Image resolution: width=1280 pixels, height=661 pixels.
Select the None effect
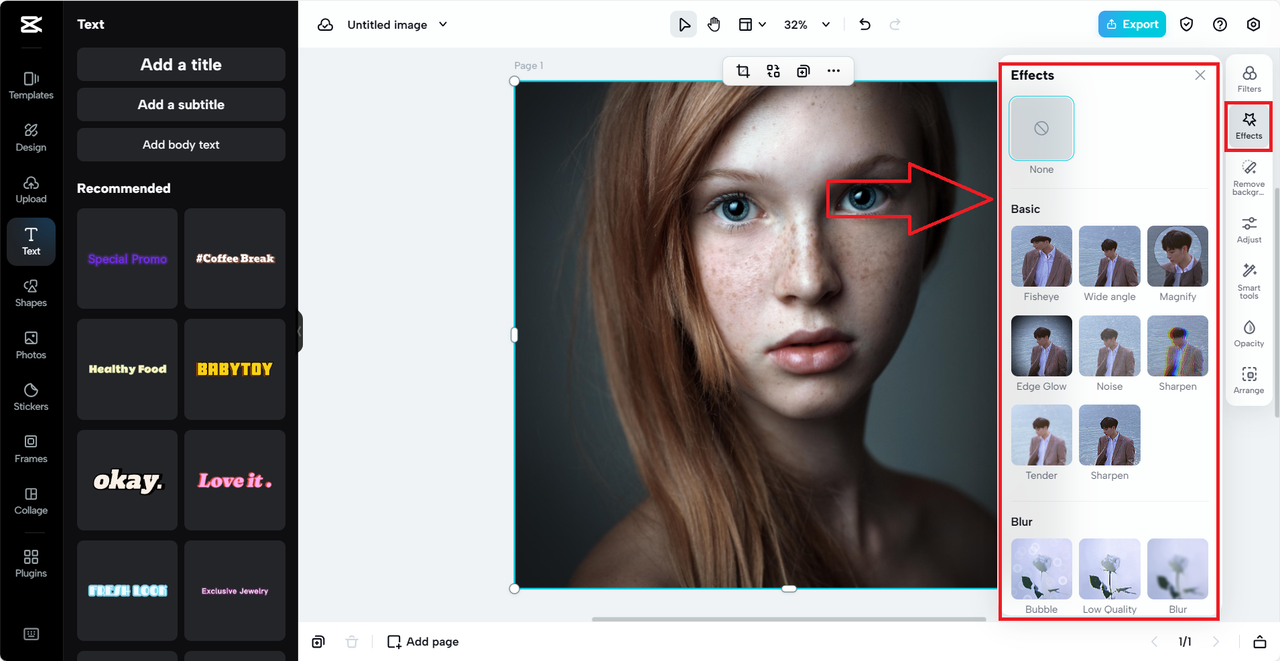tap(1042, 129)
